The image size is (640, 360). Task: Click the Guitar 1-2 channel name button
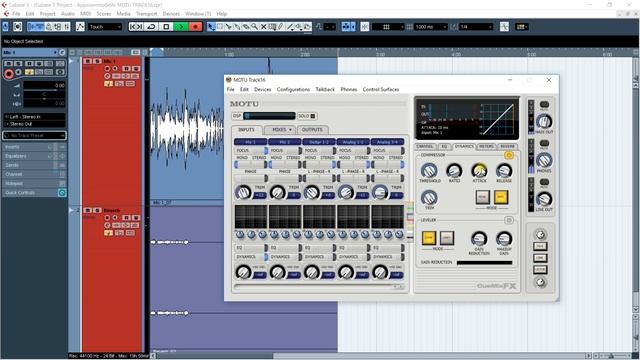point(319,142)
